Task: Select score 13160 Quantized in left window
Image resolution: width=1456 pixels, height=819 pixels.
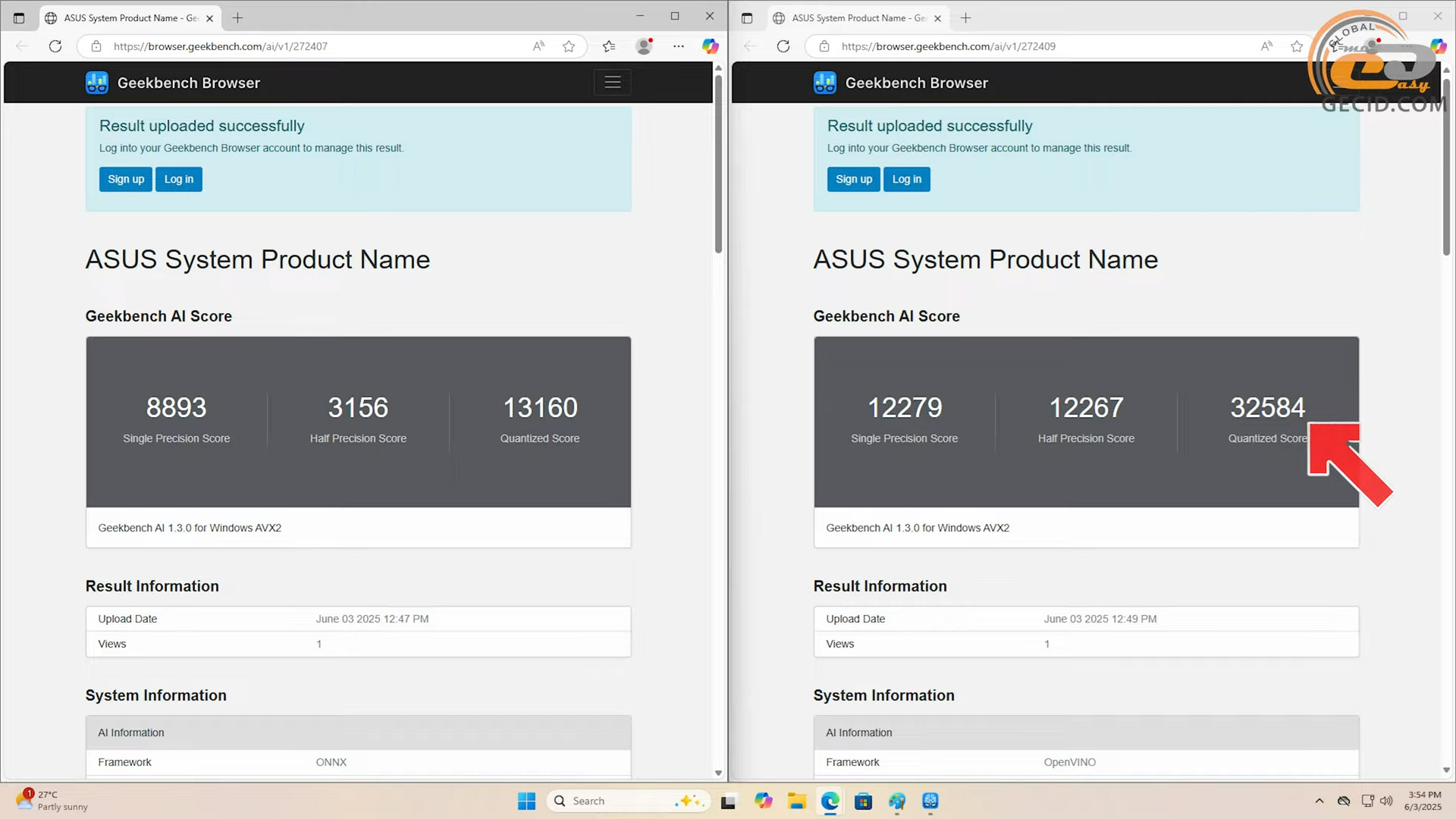Action: 540,408
